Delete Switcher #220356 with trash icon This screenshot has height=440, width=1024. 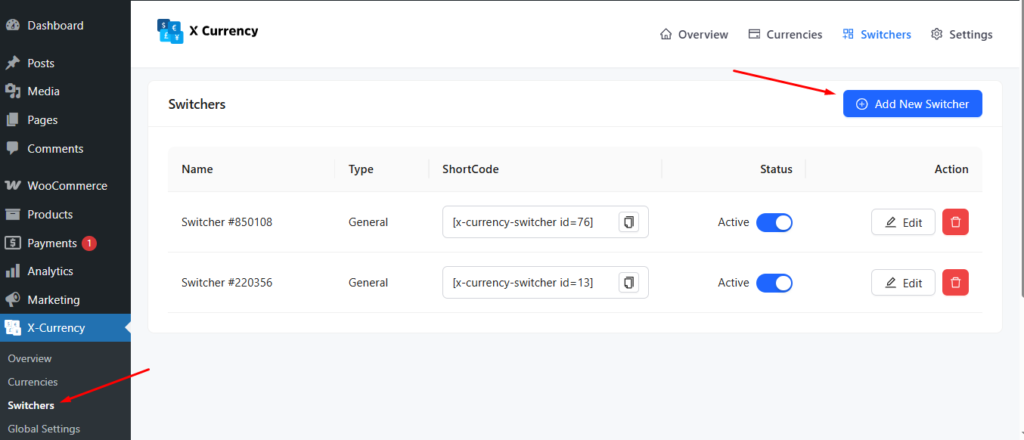tap(955, 283)
